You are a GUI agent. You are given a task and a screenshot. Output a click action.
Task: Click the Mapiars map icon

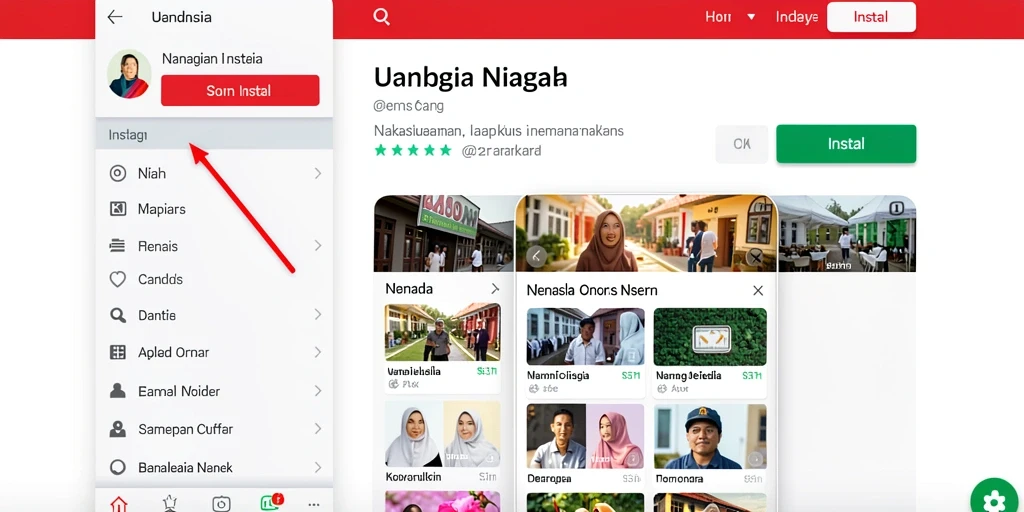coord(118,209)
